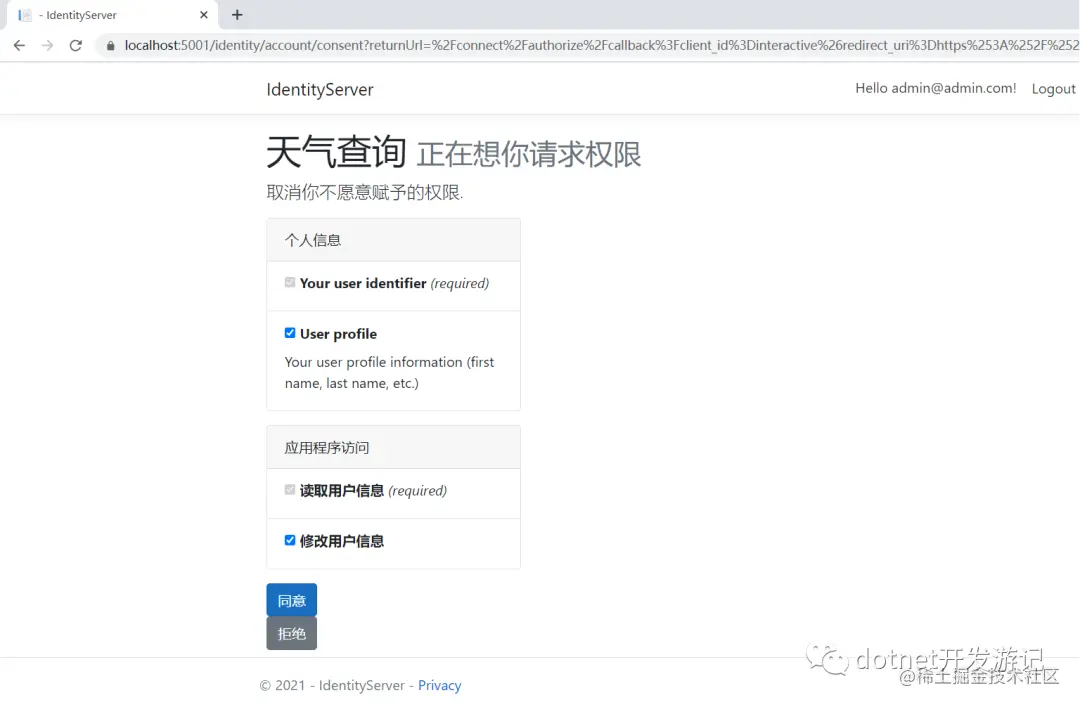
Task: Click the 同意 button to grant consent
Action: 292,600
